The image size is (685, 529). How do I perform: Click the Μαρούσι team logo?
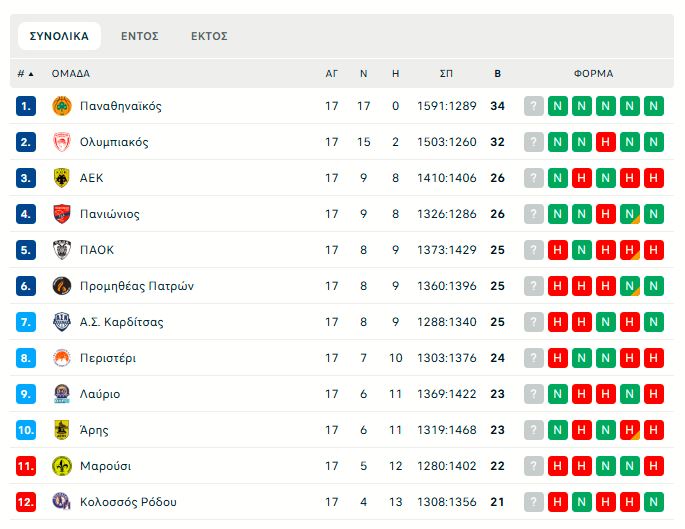coord(61,466)
